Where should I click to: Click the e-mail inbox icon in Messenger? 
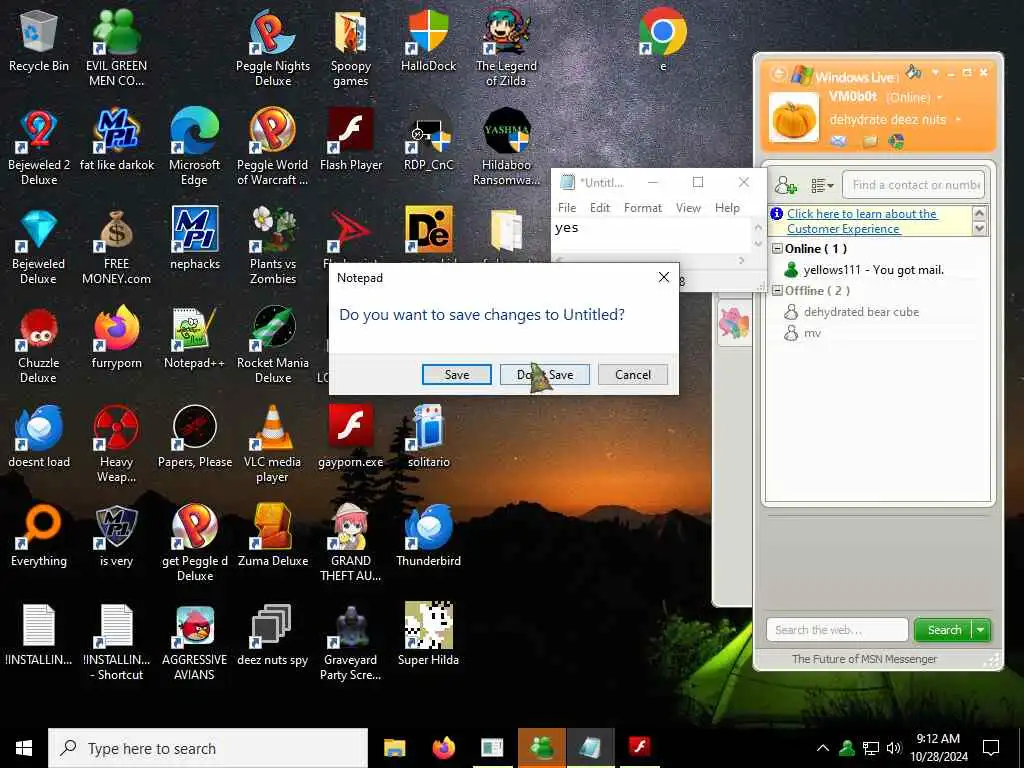point(839,140)
